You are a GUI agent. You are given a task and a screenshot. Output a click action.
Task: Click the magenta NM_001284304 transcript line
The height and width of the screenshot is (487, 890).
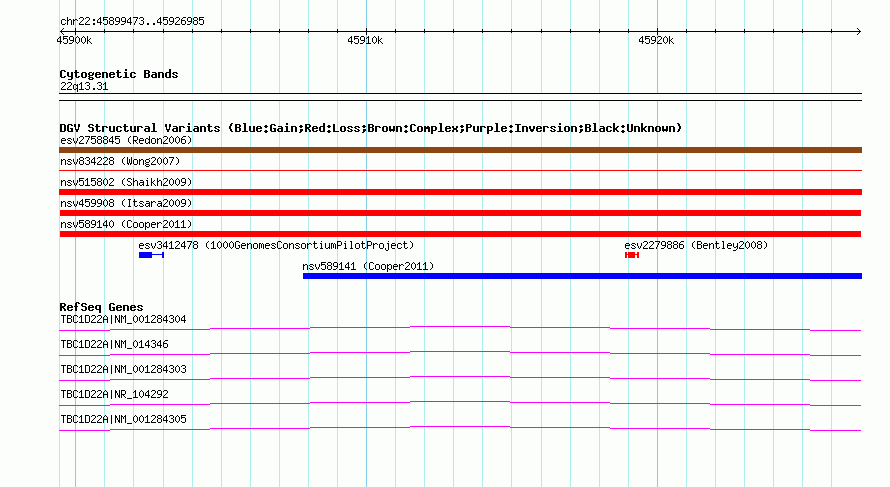pyautogui.click(x=460, y=328)
